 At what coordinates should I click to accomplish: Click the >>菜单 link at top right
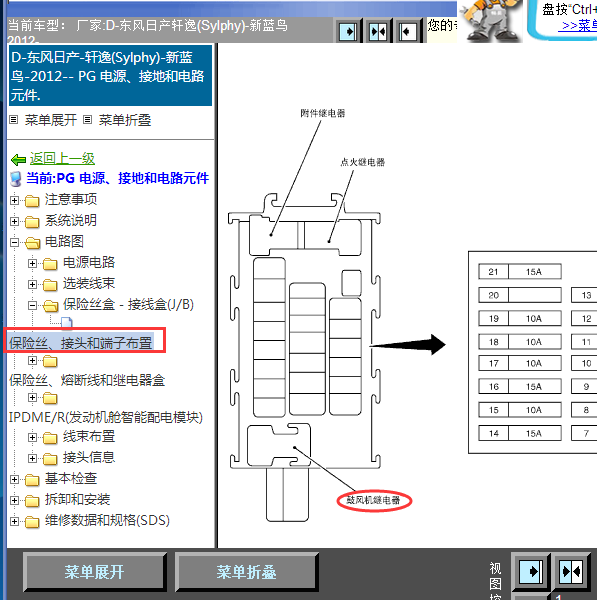tap(579, 26)
